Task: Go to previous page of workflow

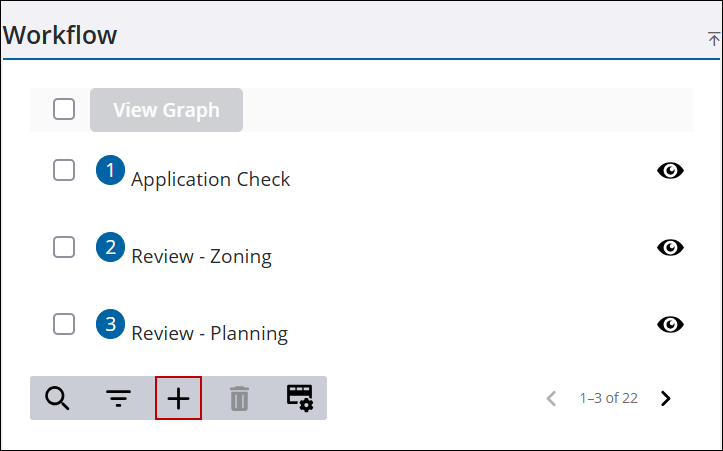Action: tap(551, 398)
